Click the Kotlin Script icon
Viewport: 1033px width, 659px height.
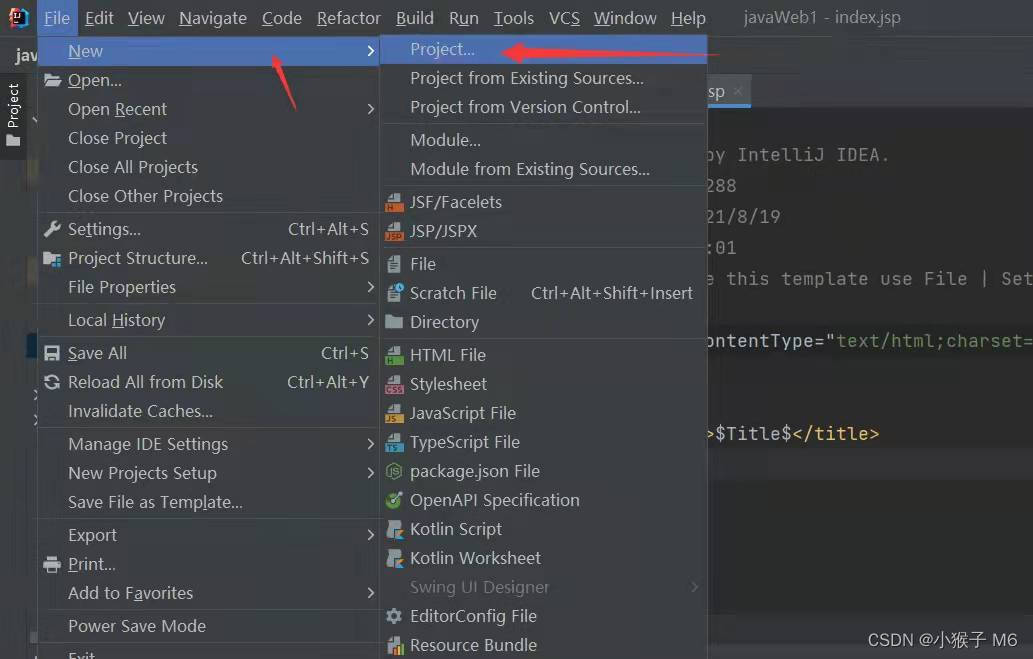394,529
